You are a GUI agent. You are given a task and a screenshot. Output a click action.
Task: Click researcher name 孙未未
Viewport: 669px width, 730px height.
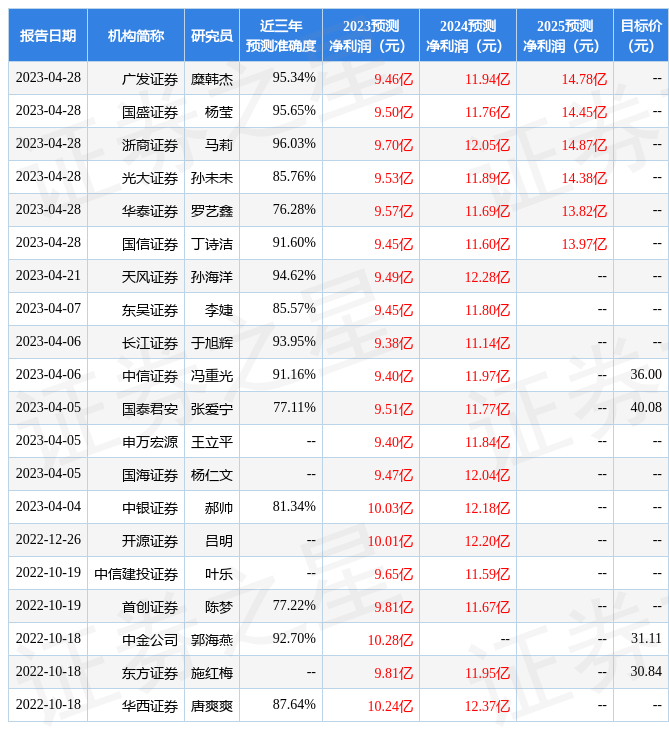click(x=212, y=178)
